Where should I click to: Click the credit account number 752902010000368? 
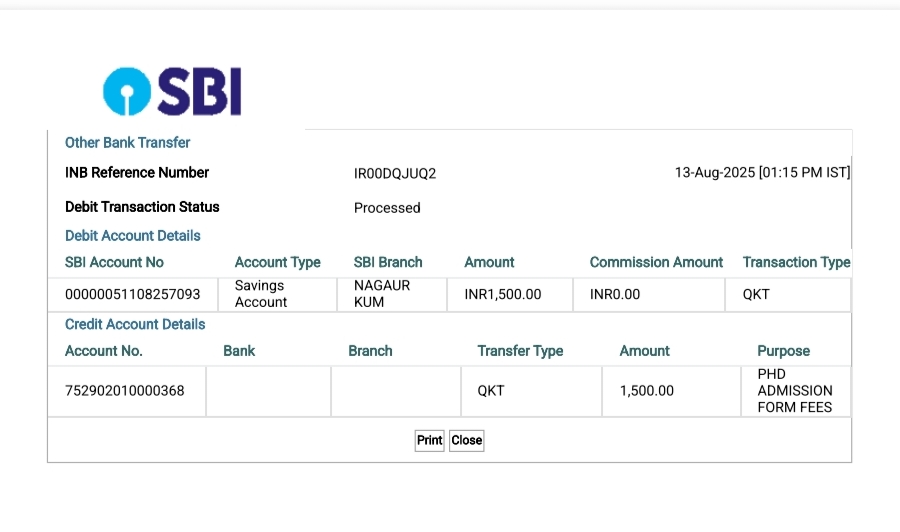click(124, 391)
